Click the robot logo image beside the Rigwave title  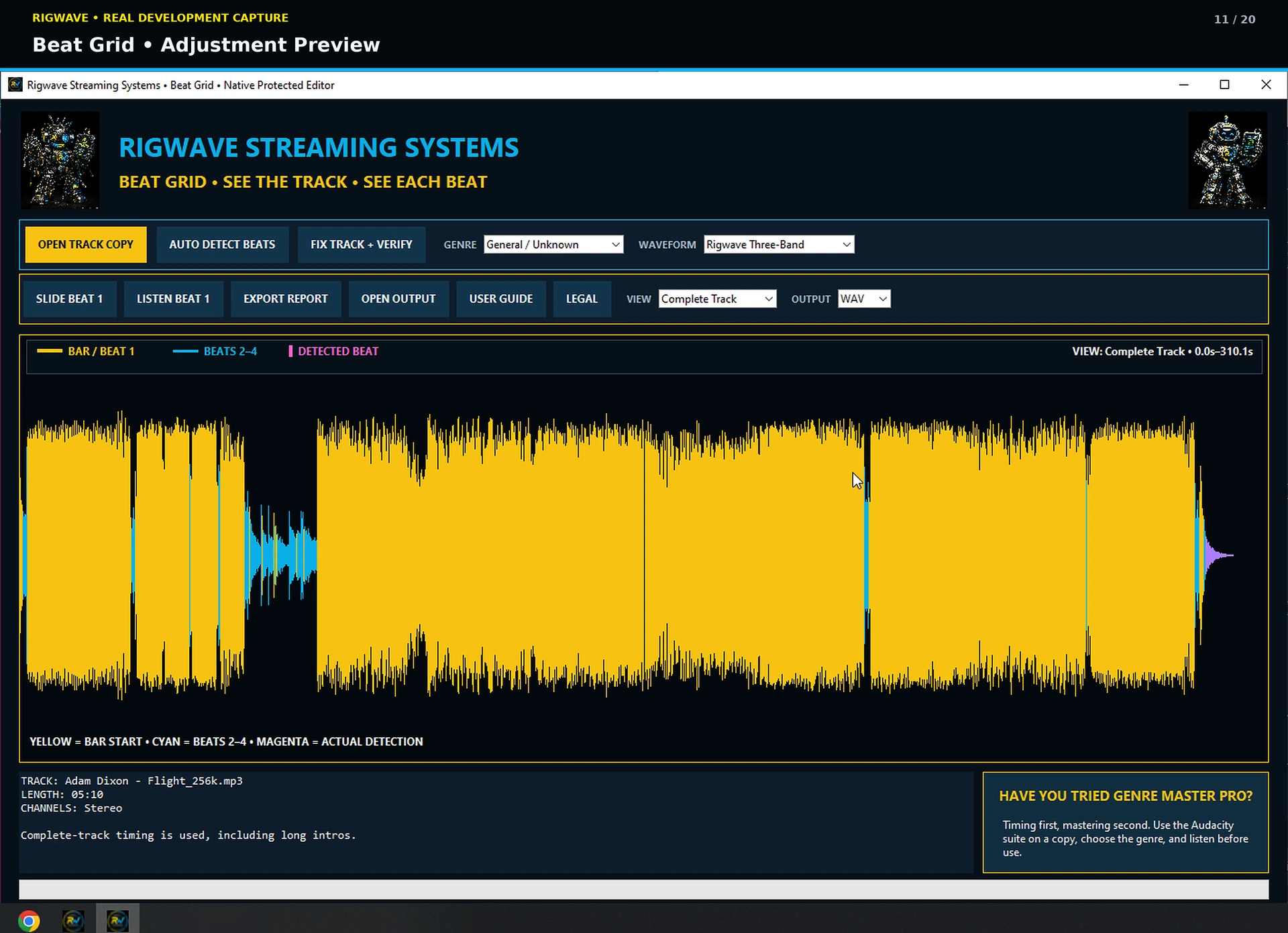pos(60,160)
